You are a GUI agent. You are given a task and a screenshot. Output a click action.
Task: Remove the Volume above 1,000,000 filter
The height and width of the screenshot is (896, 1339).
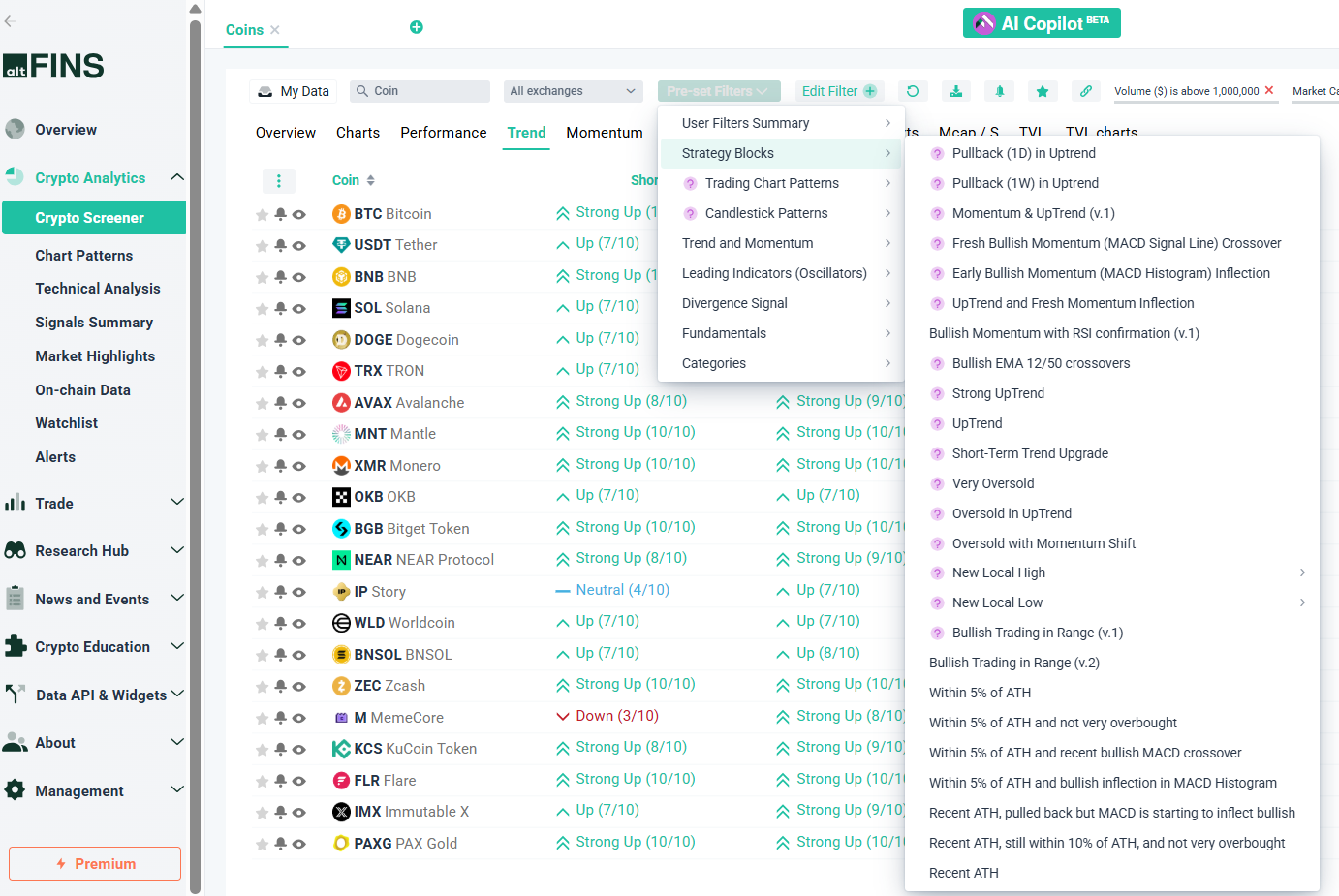pyautogui.click(x=1269, y=91)
